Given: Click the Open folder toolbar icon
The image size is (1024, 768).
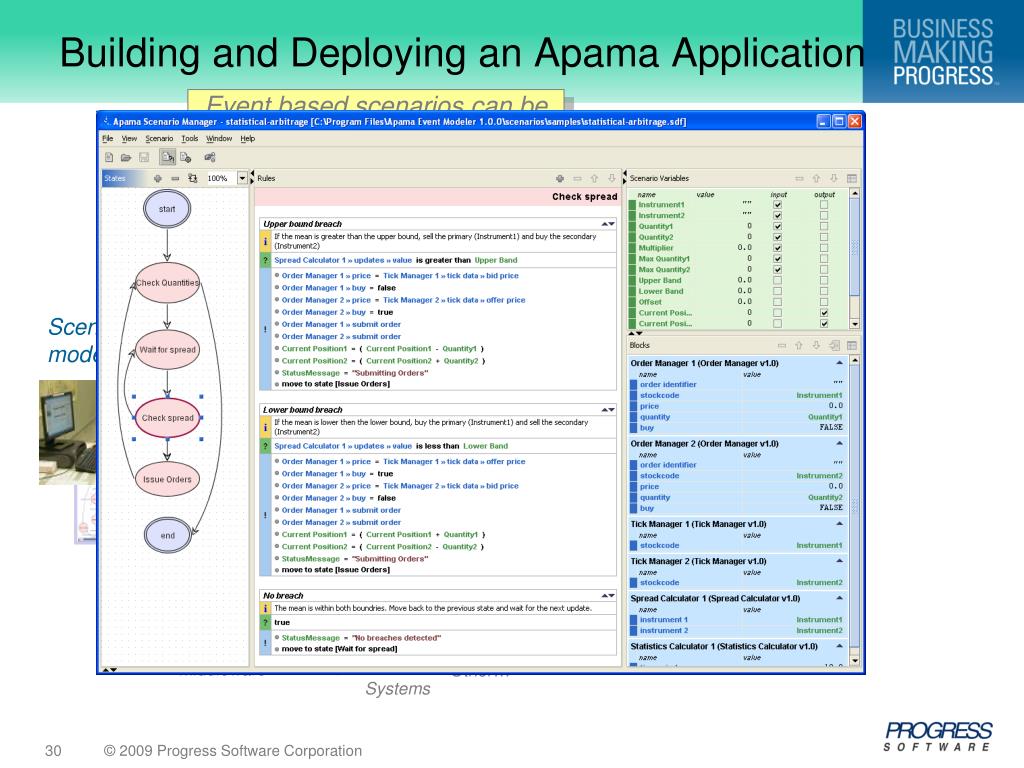Looking at the screenshot, I should 126,157.
